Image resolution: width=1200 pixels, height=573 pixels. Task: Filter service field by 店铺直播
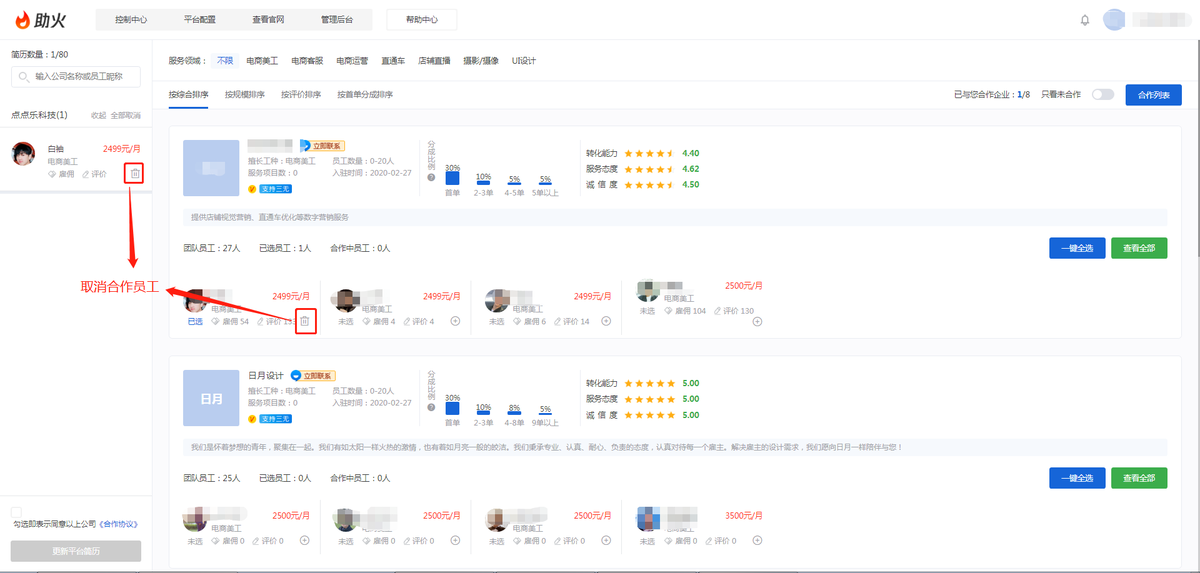pyautogui.click(x=434, y=61)
